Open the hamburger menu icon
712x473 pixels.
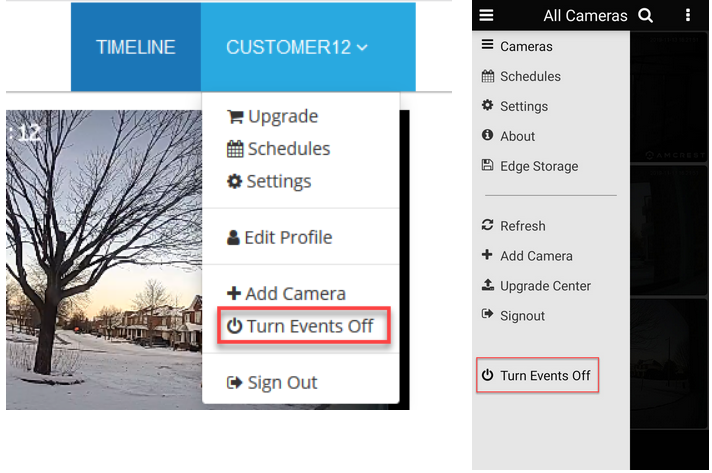tap(487, 15)
